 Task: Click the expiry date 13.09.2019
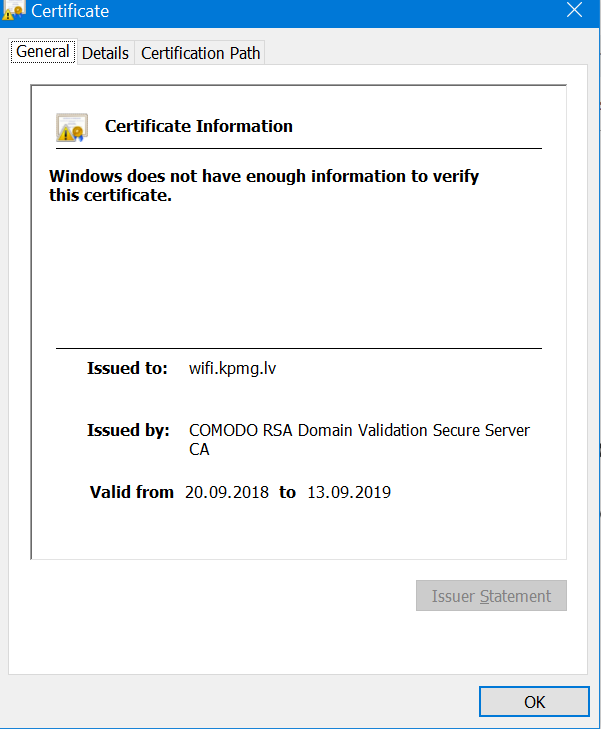point(349,492)
